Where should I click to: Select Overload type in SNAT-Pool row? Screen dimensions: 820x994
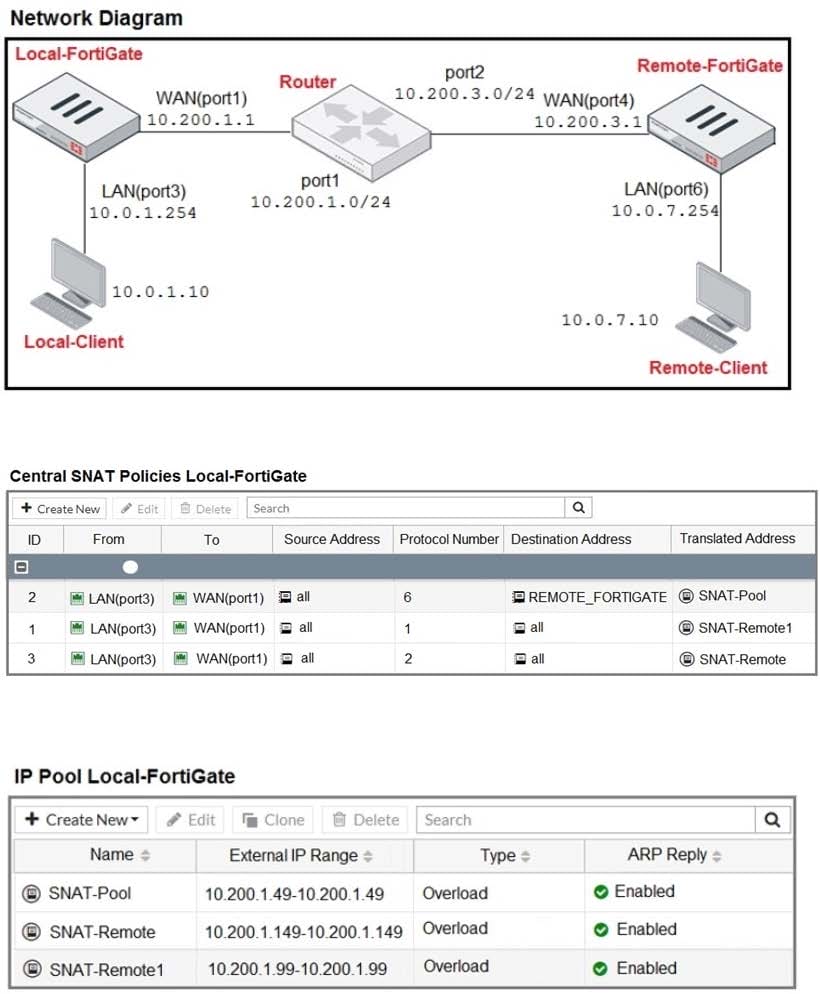pyautogui.click(x=455, y=893)
